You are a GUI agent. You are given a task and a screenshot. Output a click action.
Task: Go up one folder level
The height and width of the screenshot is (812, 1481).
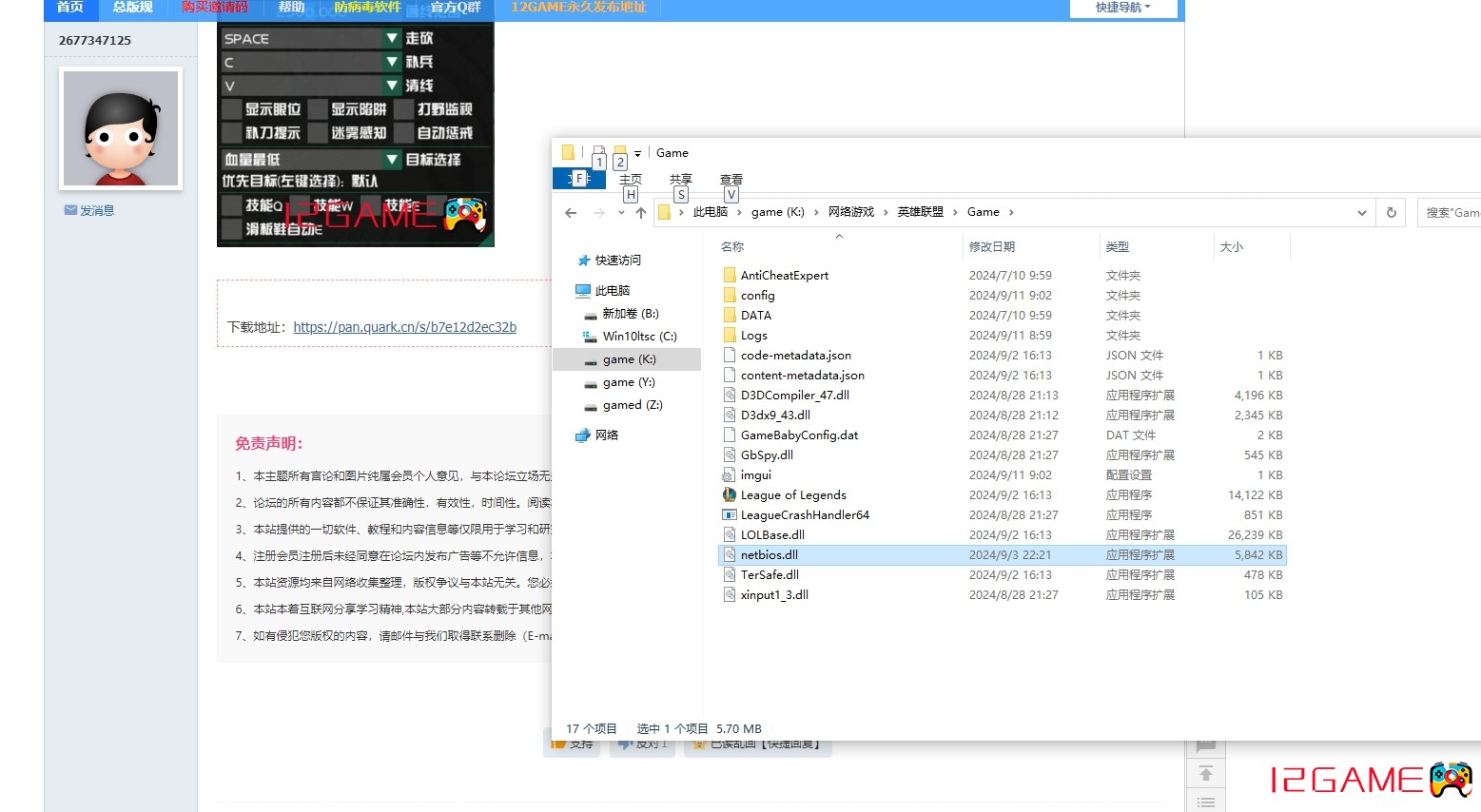(641, 212)
